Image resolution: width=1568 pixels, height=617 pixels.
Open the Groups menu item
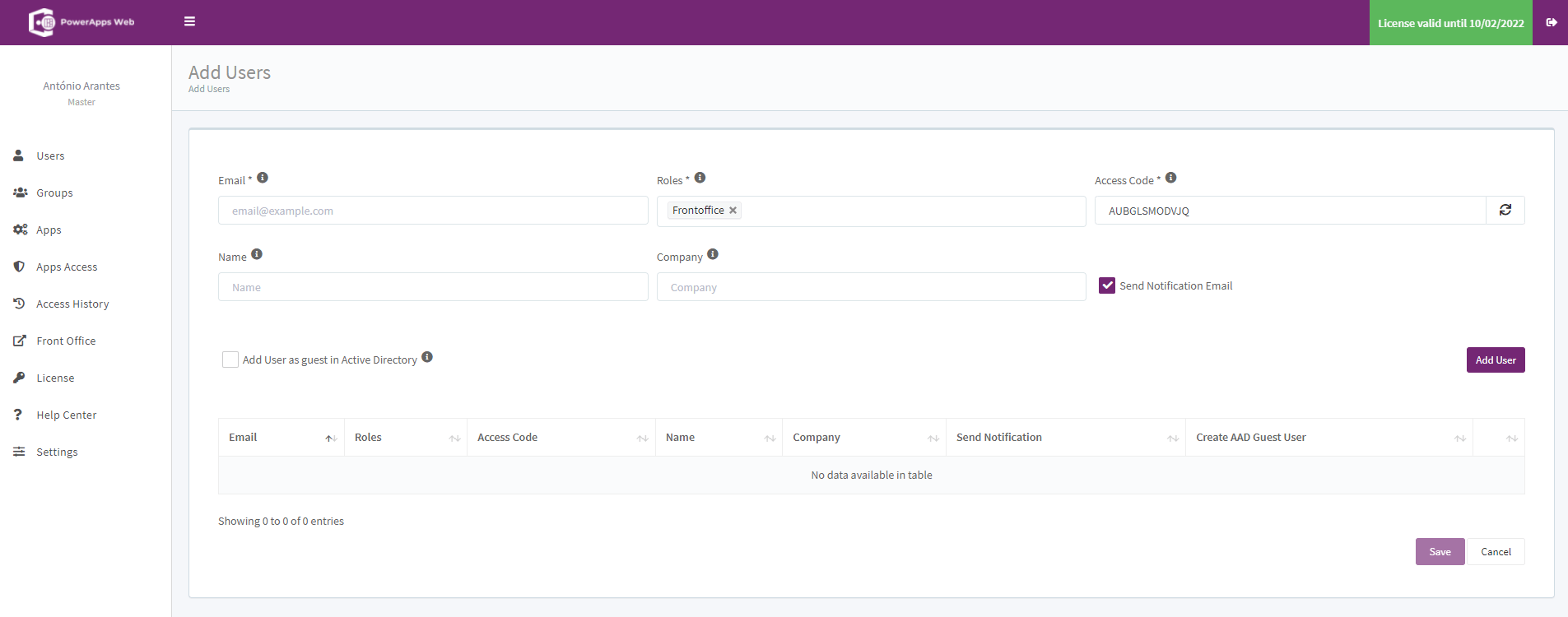tap(54, 193)
